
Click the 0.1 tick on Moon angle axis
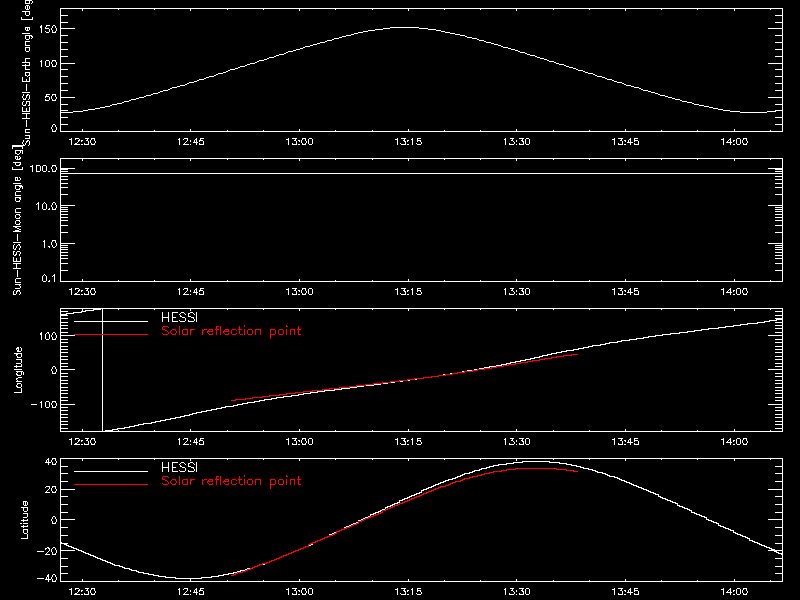[49, 278]
